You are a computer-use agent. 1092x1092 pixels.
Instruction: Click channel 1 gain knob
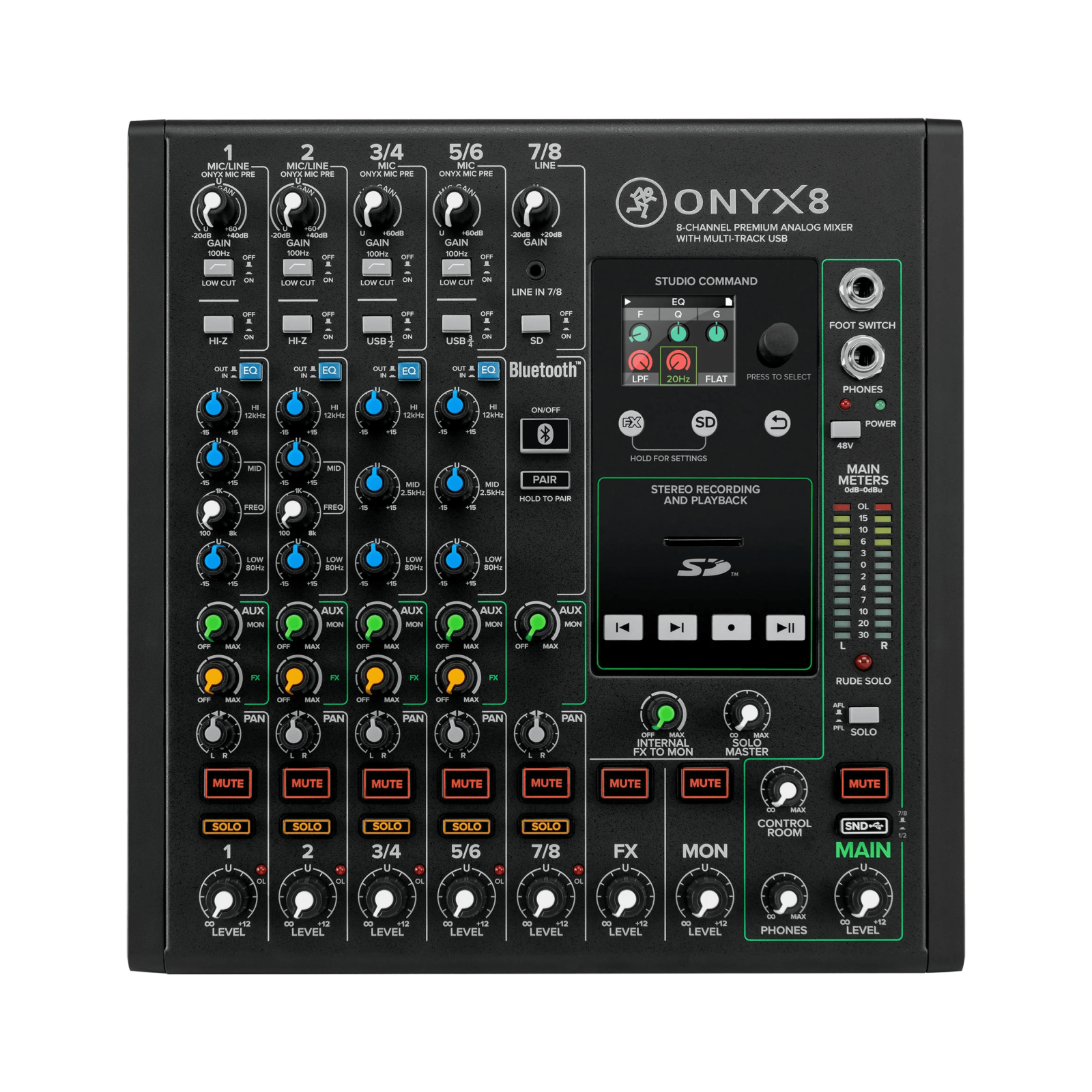pos(217,208)
